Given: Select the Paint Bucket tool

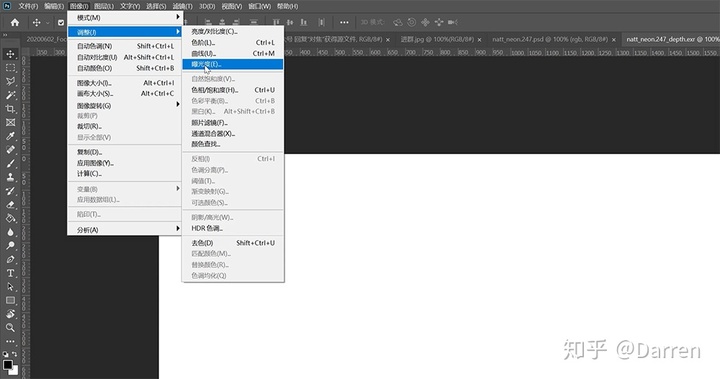Looking at the screenshot, I should [x=10, y=218].
